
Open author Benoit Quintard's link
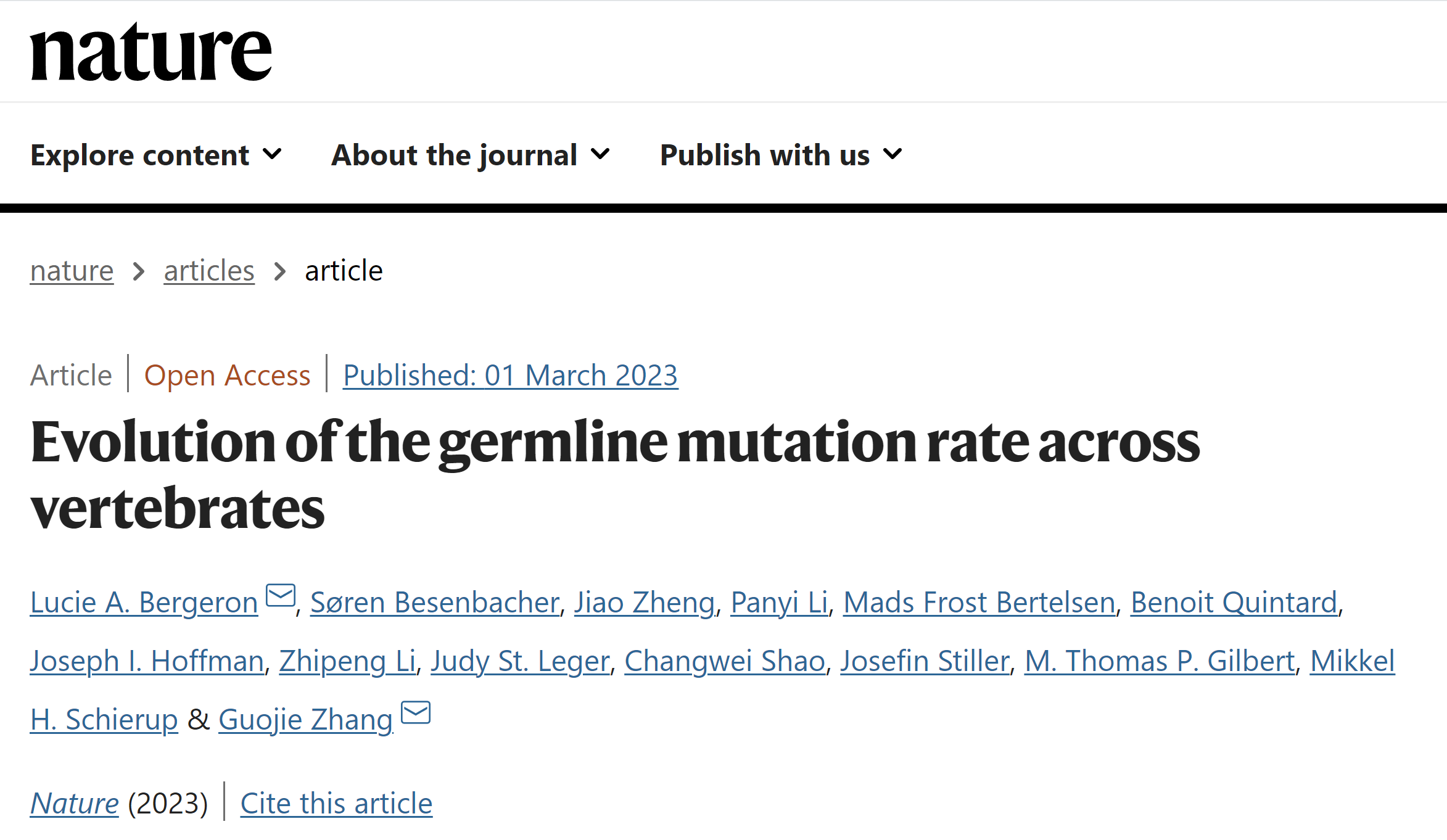pos(1234,602)
